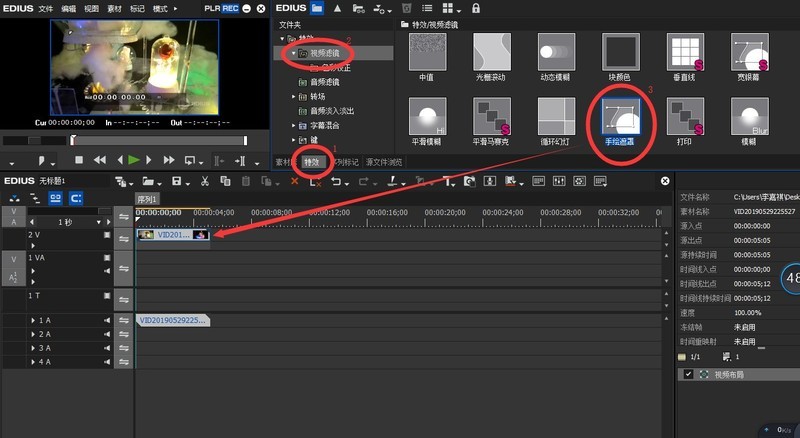Click the Play button in the player
This screenshot has width=800, height=438.
134,160
